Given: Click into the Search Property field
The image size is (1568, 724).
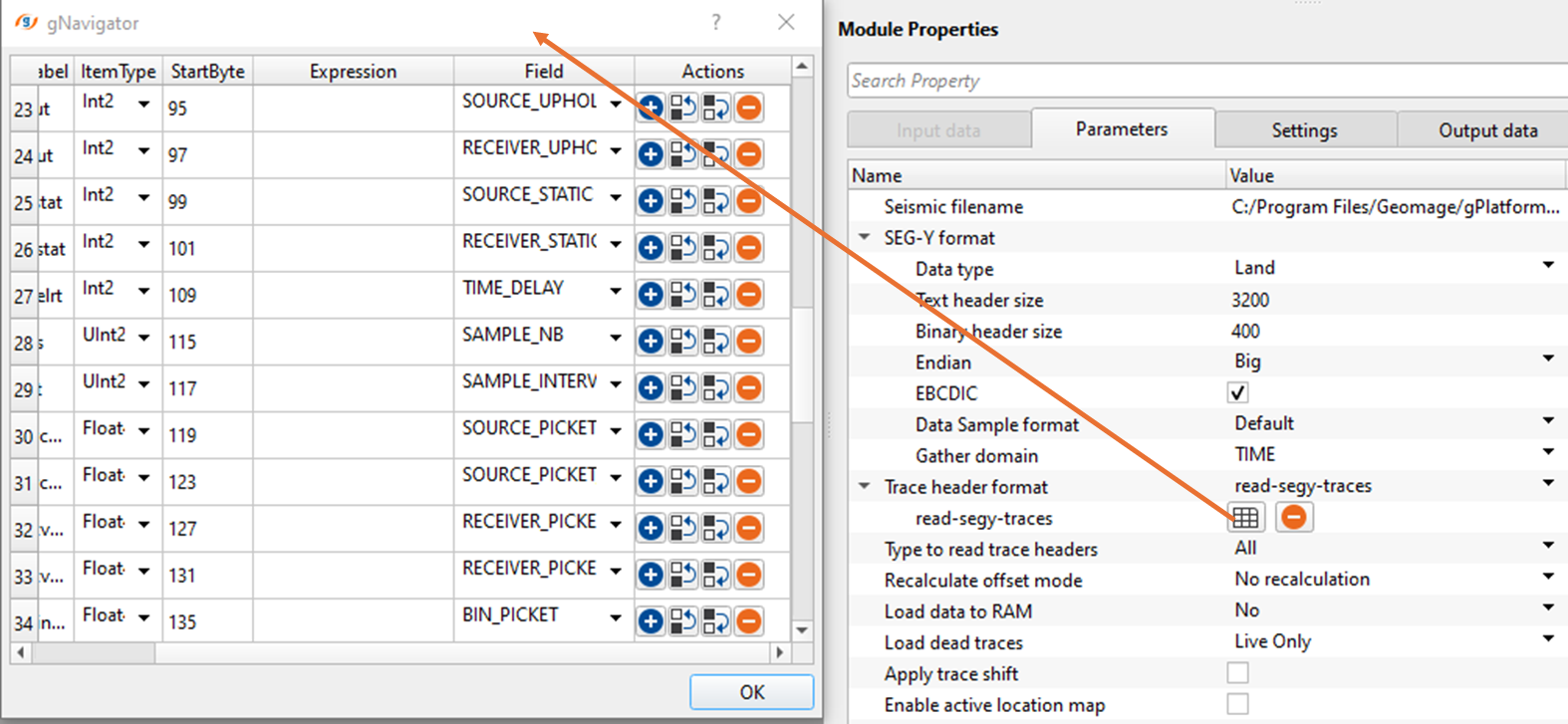Looking at the screenshot, I should pyautogui.click(x=1205, y=81).
